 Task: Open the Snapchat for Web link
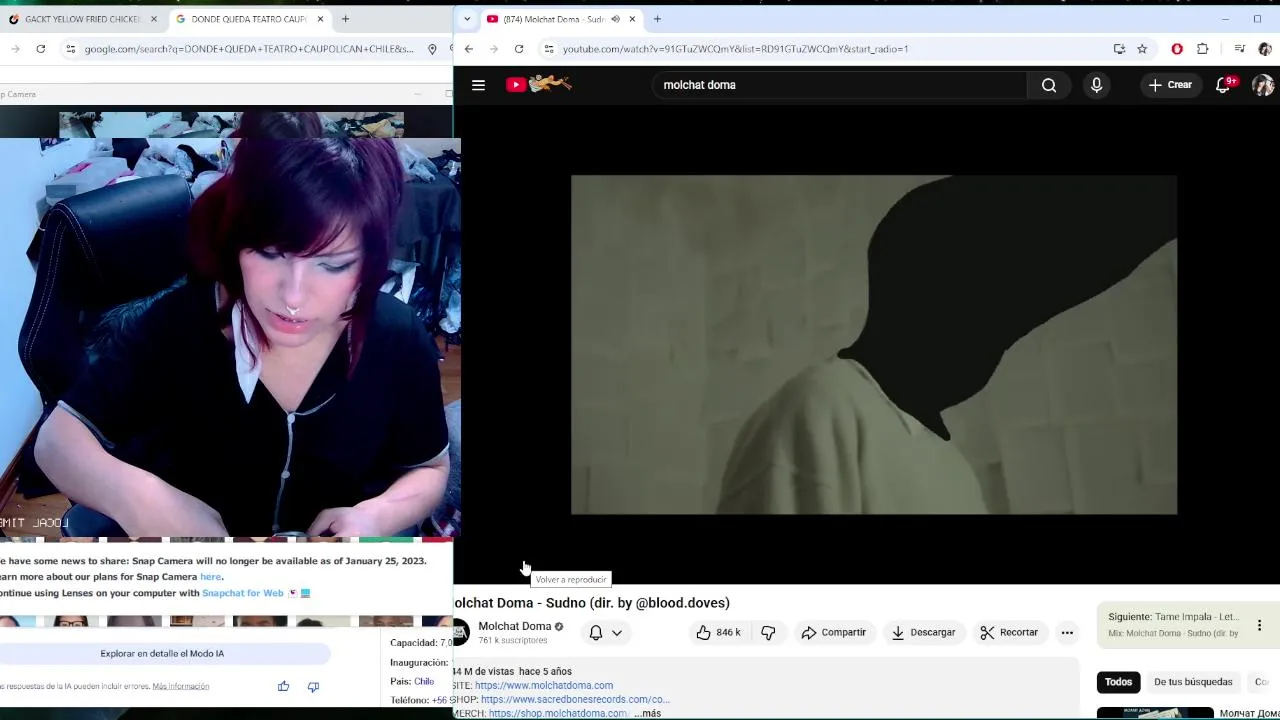(243, 593)
